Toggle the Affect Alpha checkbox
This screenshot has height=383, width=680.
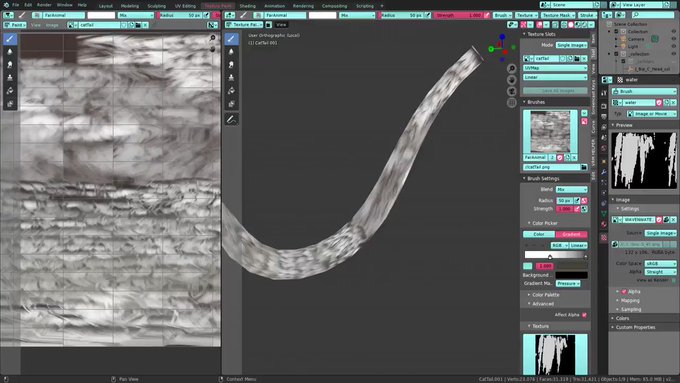click(x=584, y=315)
